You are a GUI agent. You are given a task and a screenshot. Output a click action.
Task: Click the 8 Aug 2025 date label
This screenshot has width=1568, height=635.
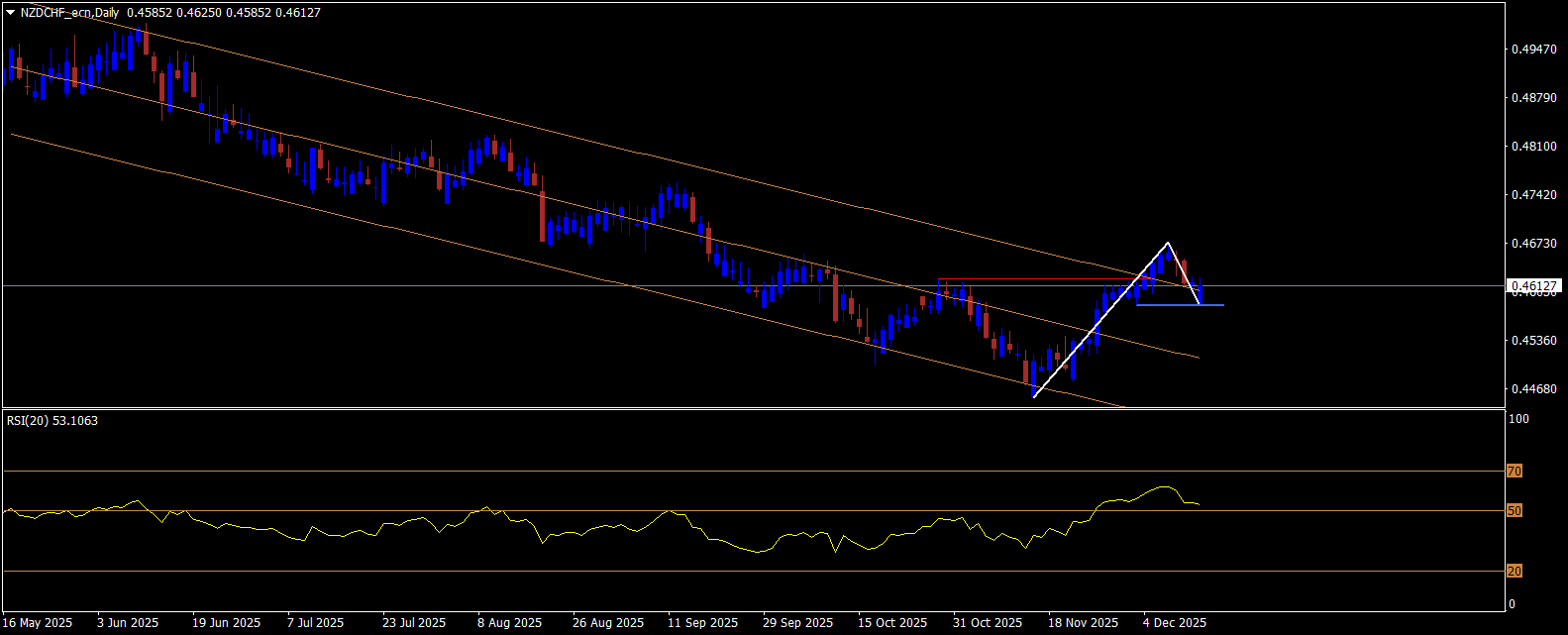pyautogui.click(x=509, y=623)
